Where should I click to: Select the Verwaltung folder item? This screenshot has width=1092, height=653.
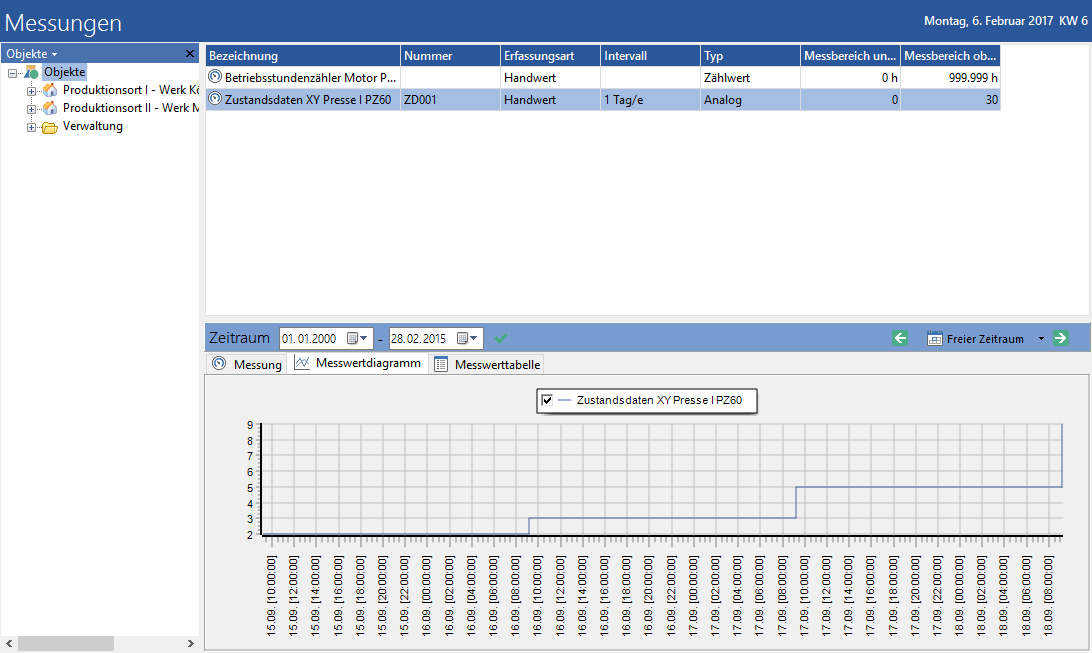click(x=93, y=126)
